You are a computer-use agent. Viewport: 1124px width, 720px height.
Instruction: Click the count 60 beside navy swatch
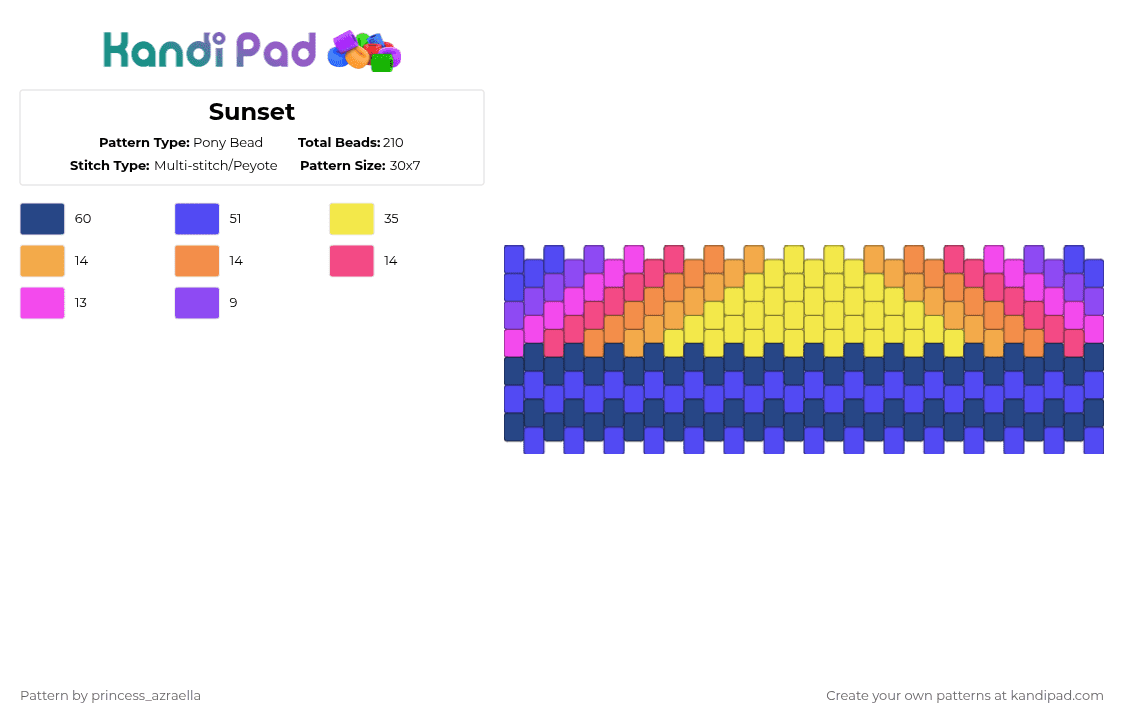point(83,219)
